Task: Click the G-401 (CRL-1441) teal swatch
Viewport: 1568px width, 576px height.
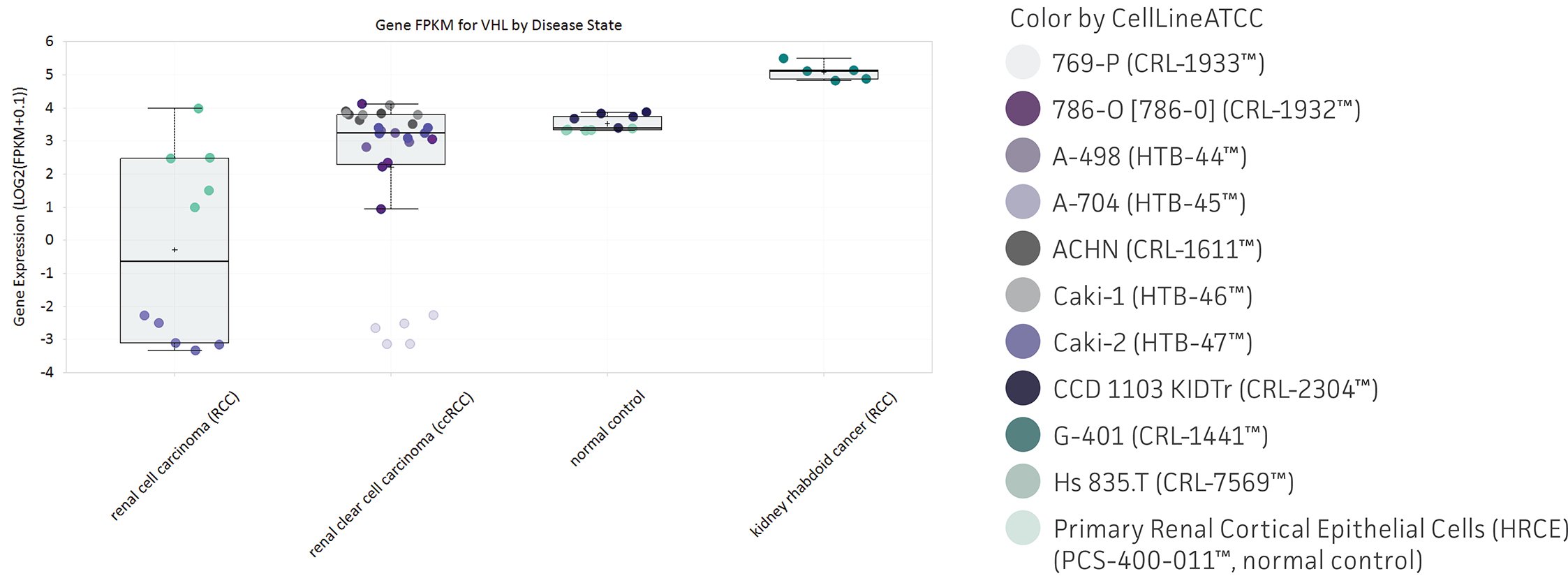Action: click(x=1023, y=435)
